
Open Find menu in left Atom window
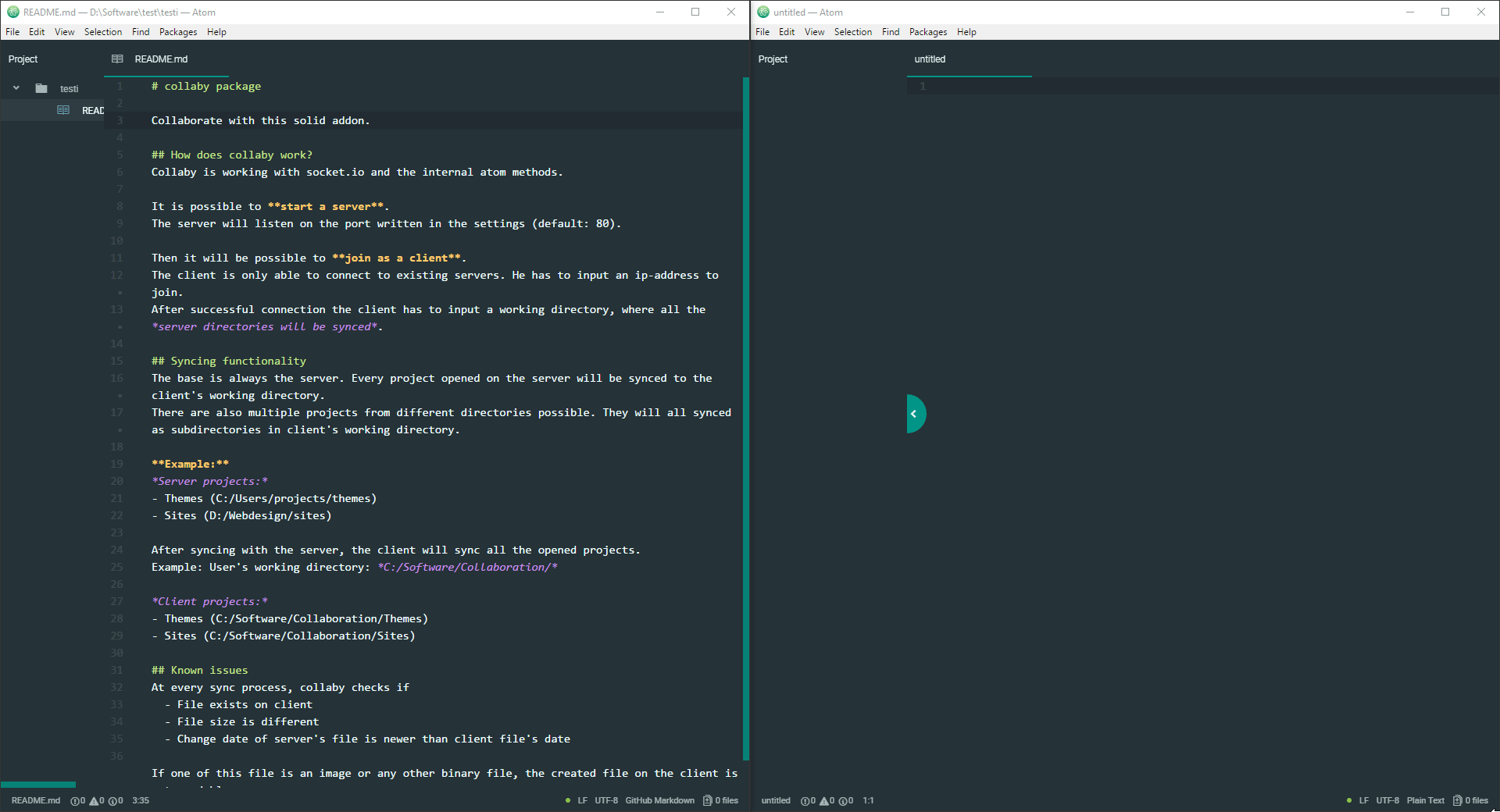141,32
